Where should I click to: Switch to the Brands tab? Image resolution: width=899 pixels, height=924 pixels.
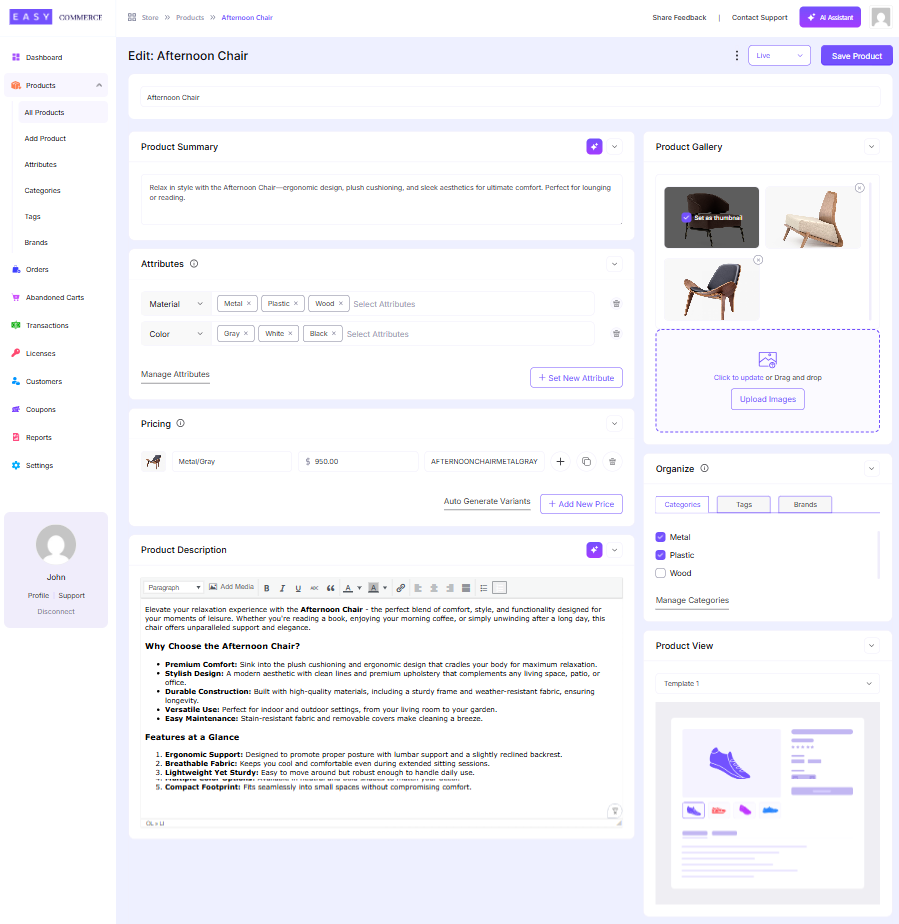[805, 504]
